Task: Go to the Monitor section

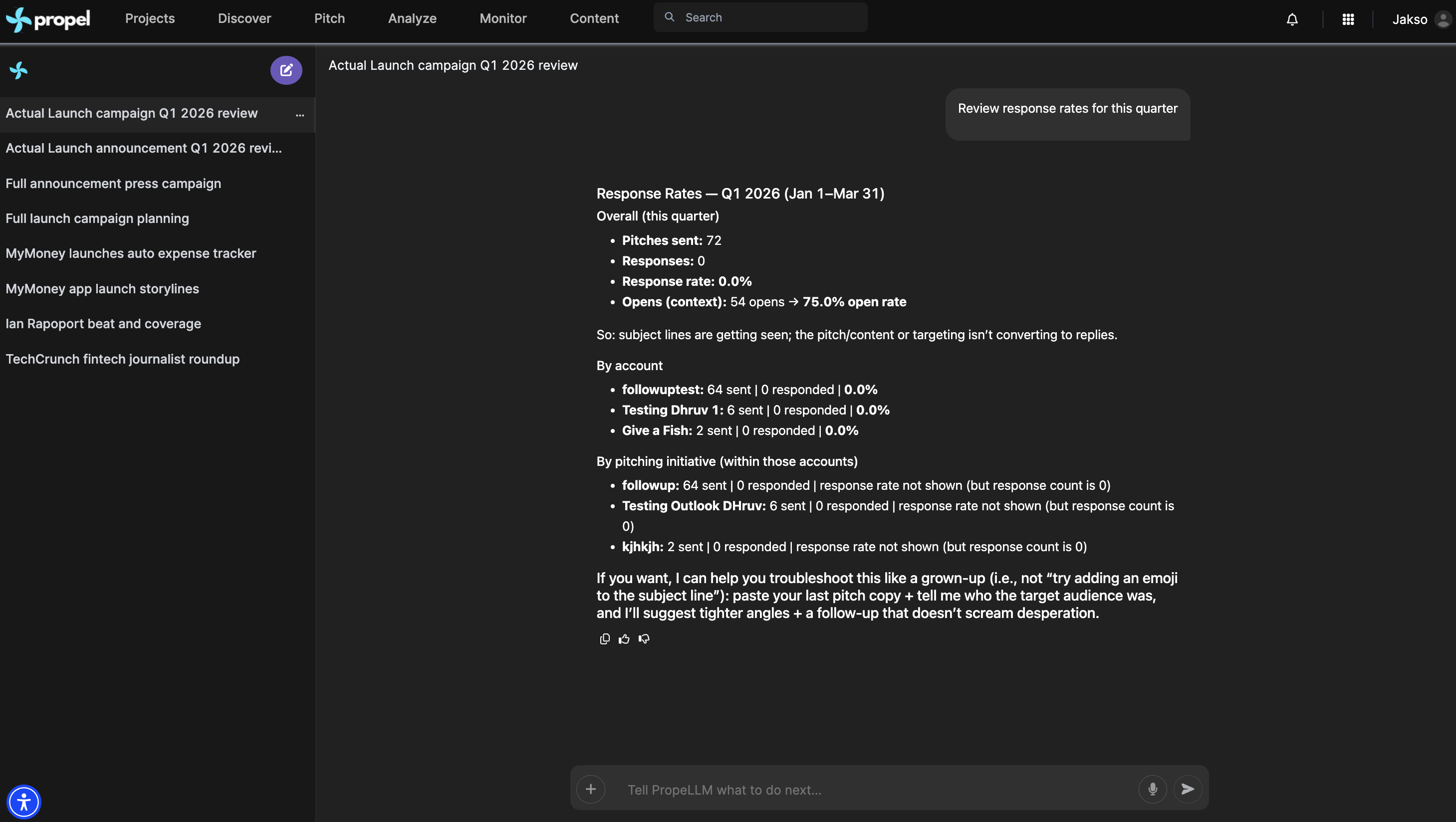Action: tap(502, 18)
